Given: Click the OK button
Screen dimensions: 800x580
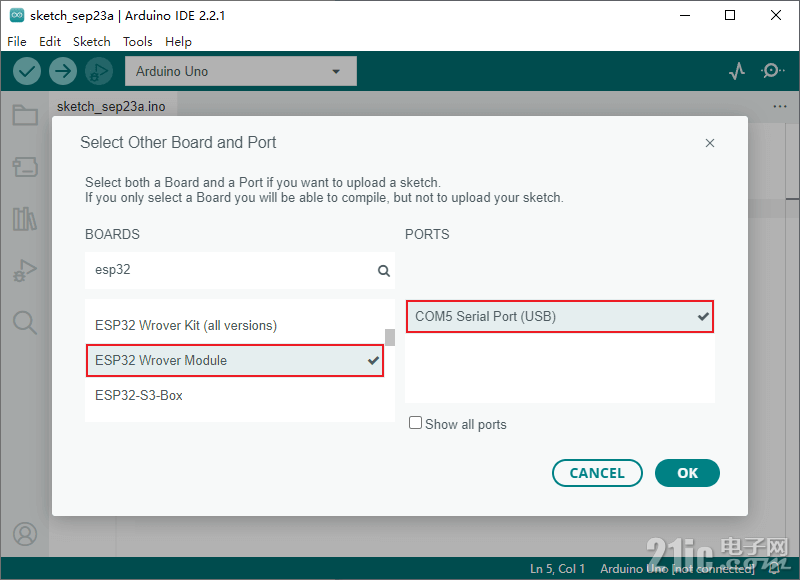Looking at the screenshot, I should coord(687,473).
